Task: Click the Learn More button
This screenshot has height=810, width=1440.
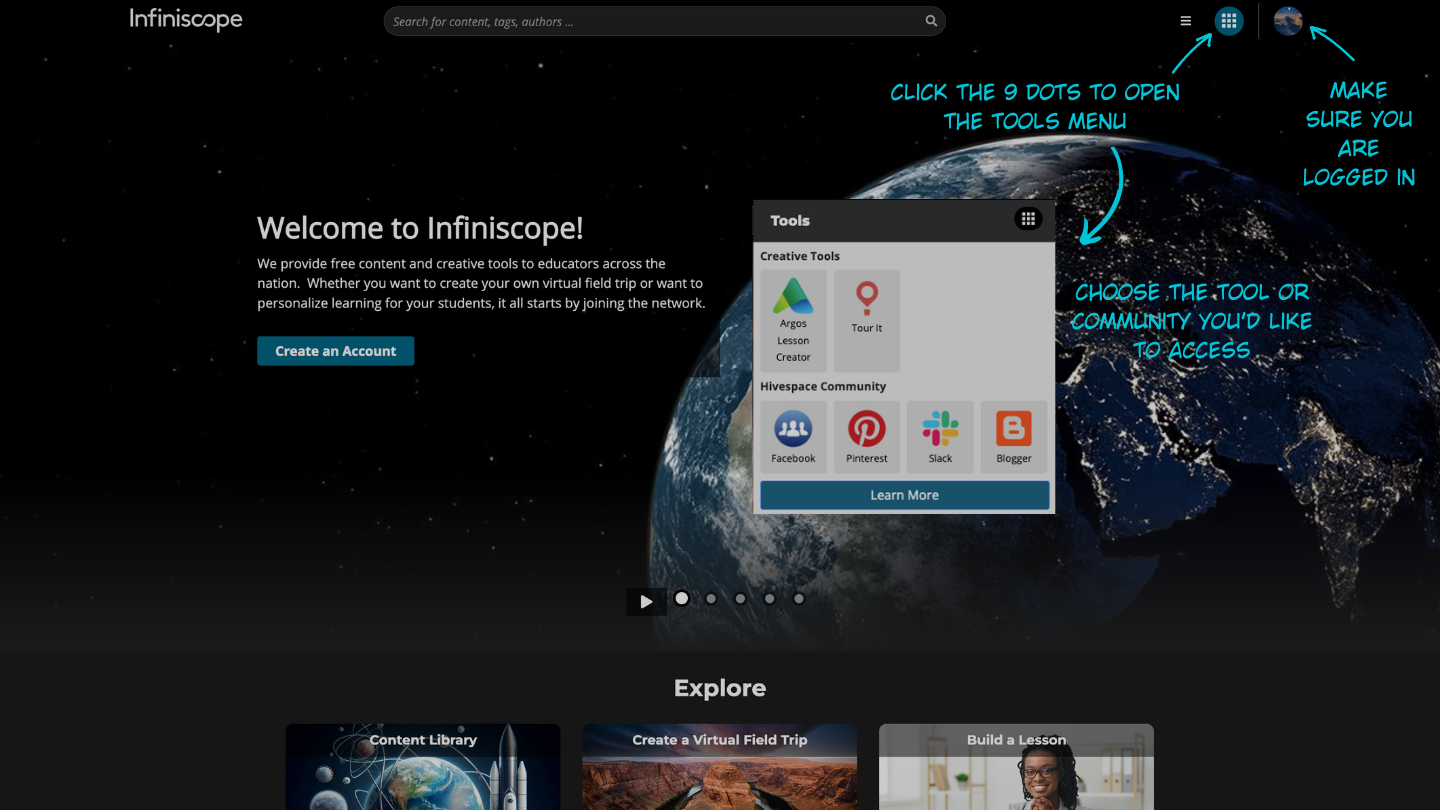Action: (x=904, y=495)
